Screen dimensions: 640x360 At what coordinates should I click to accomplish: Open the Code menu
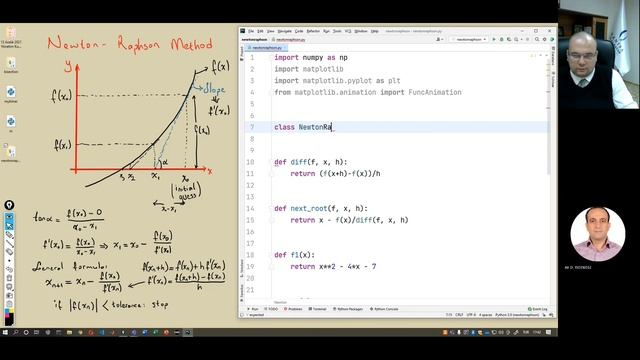click(299, 31)
